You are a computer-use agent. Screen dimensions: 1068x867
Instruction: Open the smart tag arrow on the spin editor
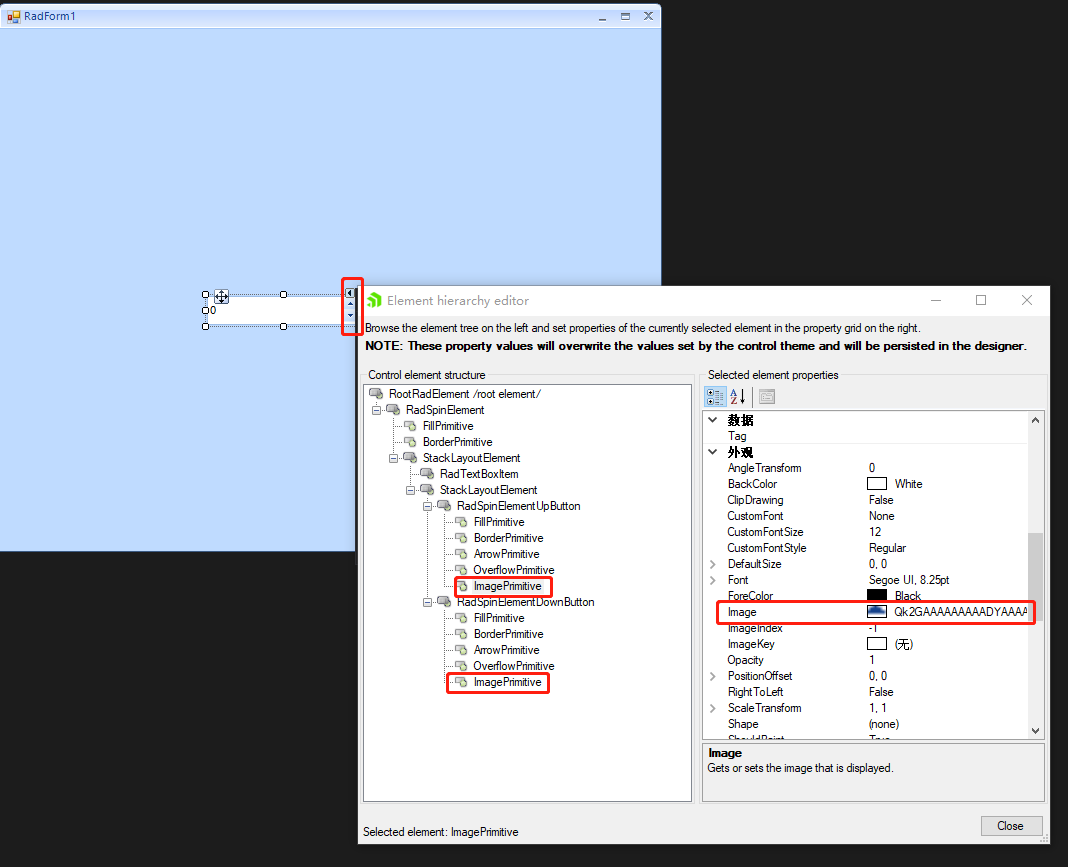[350, 293]
